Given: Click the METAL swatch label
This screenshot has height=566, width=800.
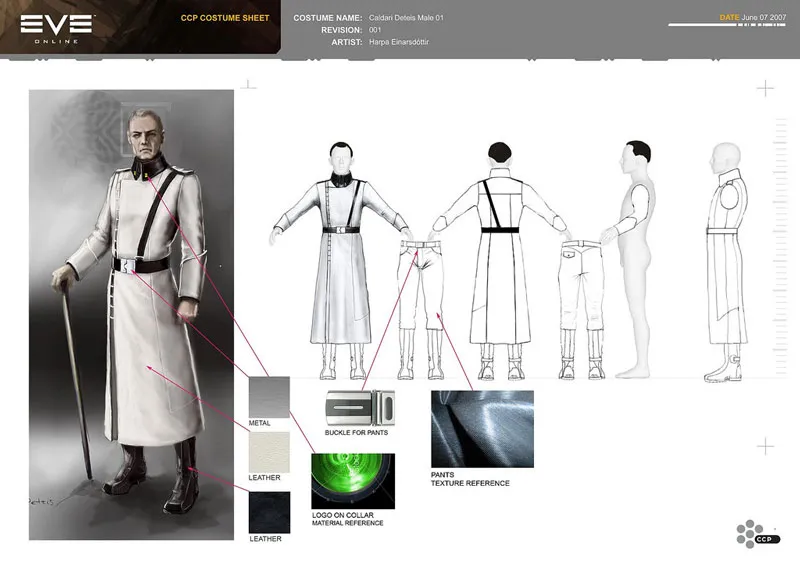Looking at the screenshot, I should [x=259, y=423].
